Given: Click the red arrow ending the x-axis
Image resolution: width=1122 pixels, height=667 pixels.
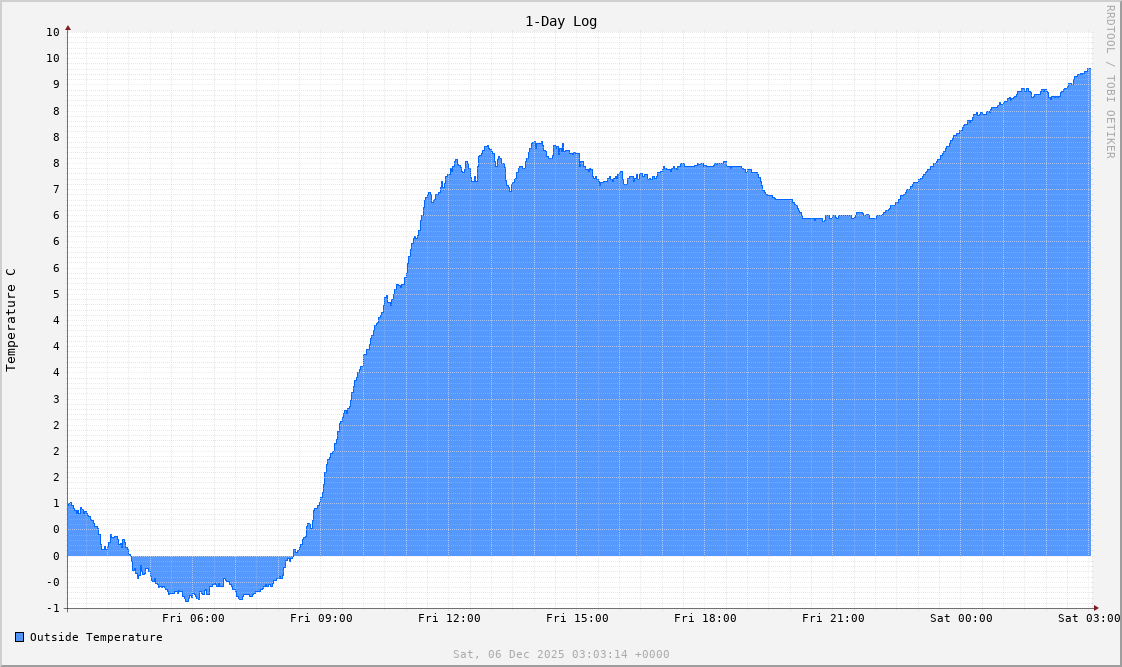Looking at the screenshot, I should coord(1095,607).
